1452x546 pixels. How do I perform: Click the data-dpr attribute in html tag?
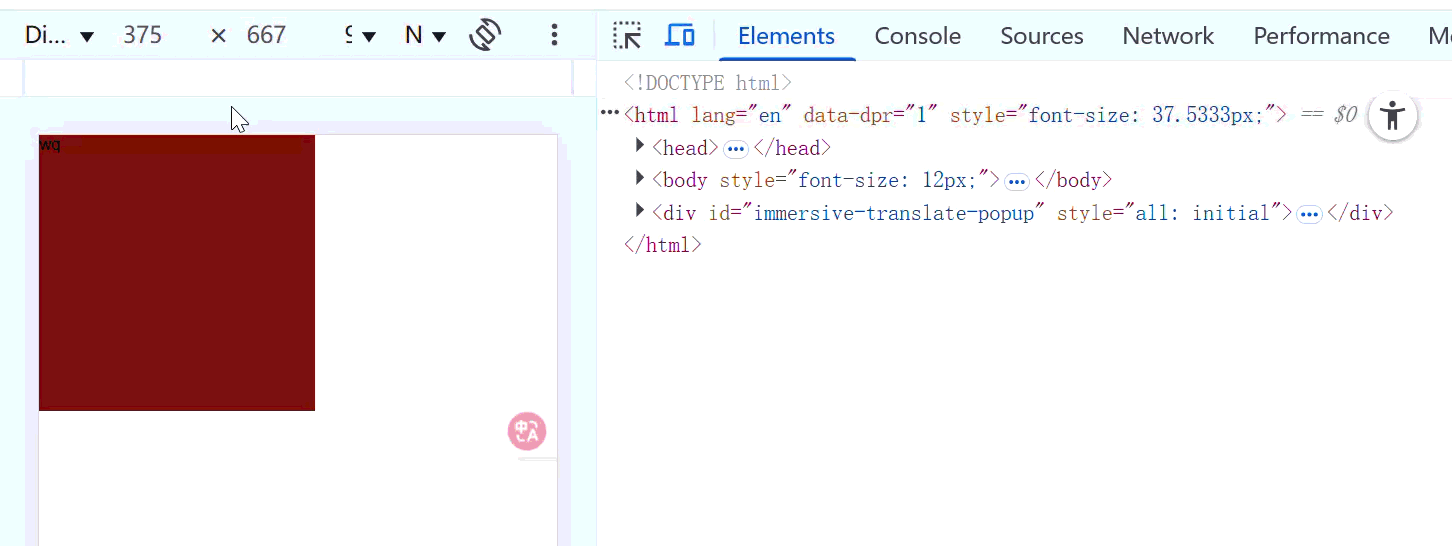point(871,115)
